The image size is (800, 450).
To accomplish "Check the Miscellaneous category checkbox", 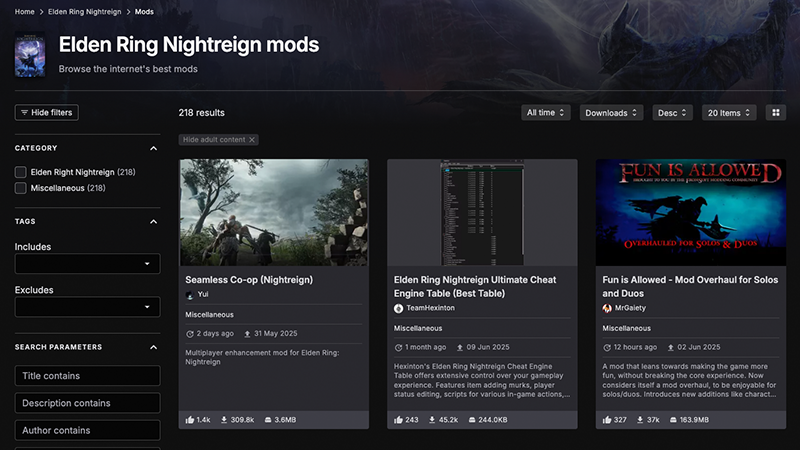I will [x=20, y=188].
